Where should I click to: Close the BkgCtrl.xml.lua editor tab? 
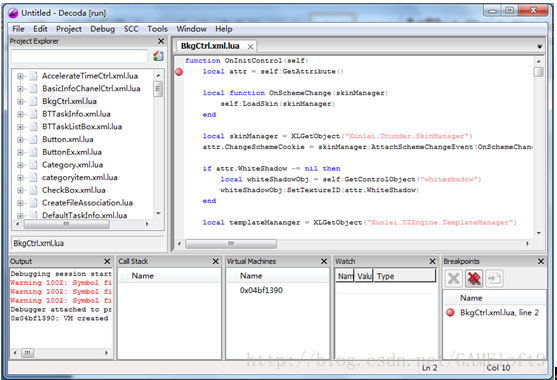tap(250, 47)
